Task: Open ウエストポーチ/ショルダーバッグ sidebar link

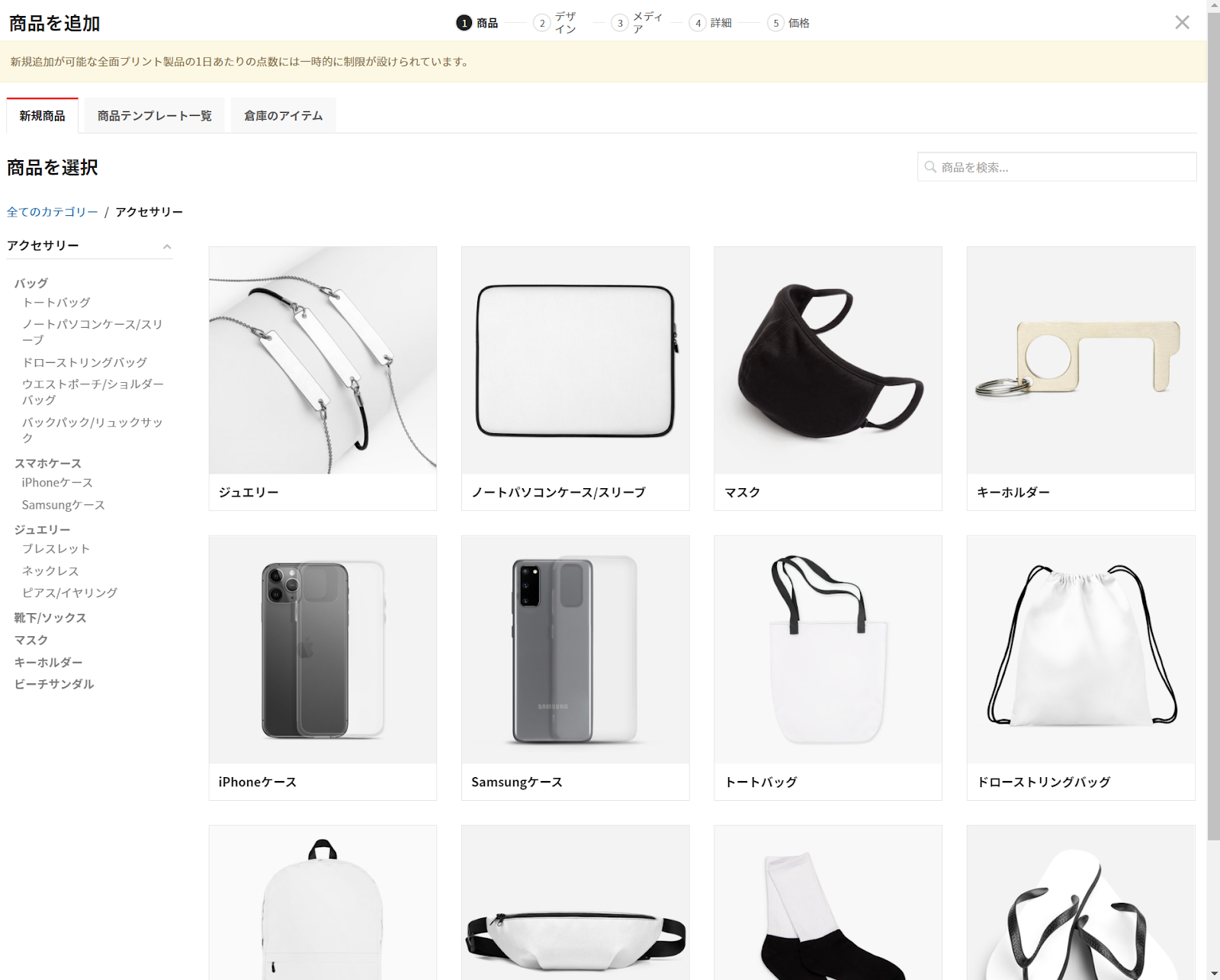Action: pos(93,392)
